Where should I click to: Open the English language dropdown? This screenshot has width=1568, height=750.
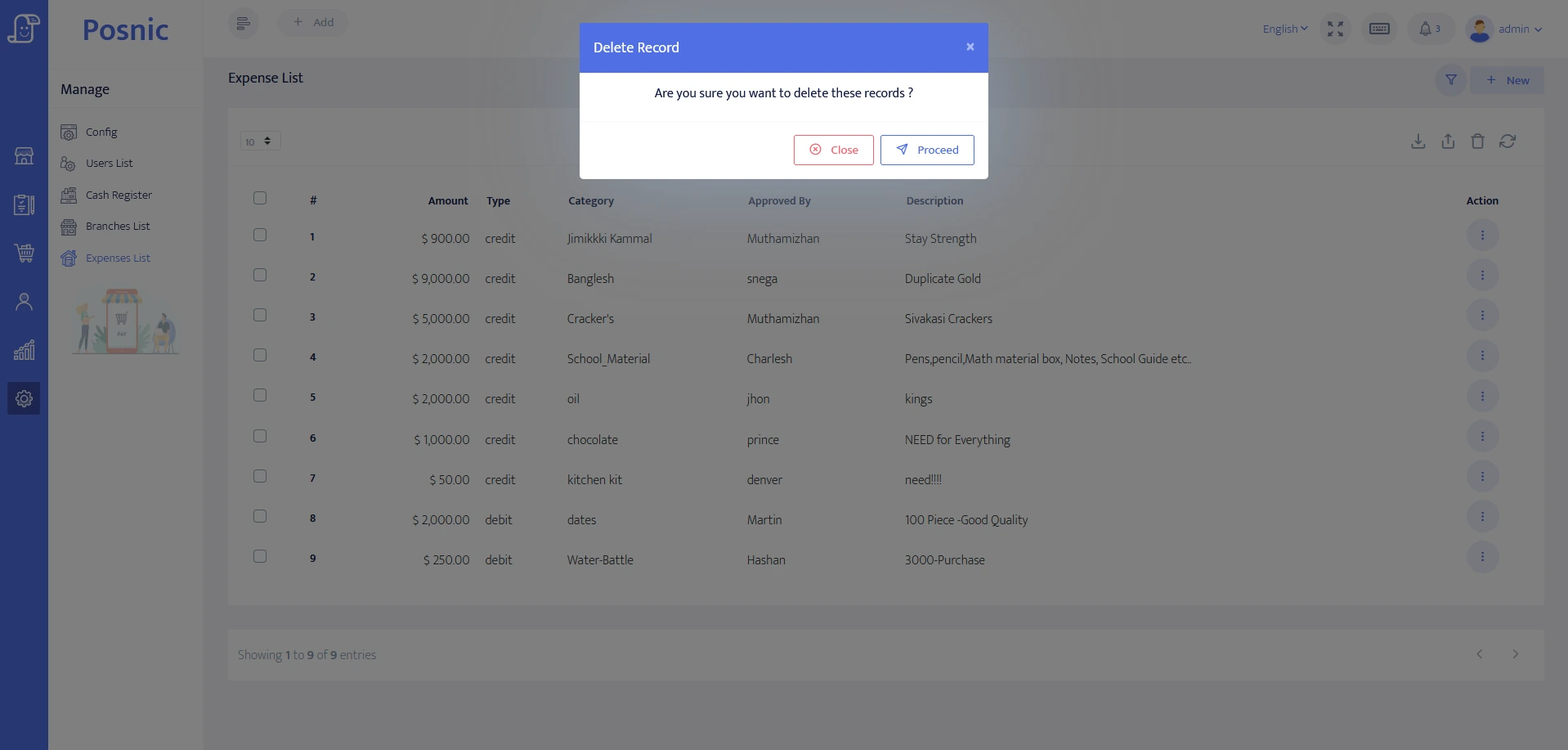pyautogui.click(x=1284, y=29)
